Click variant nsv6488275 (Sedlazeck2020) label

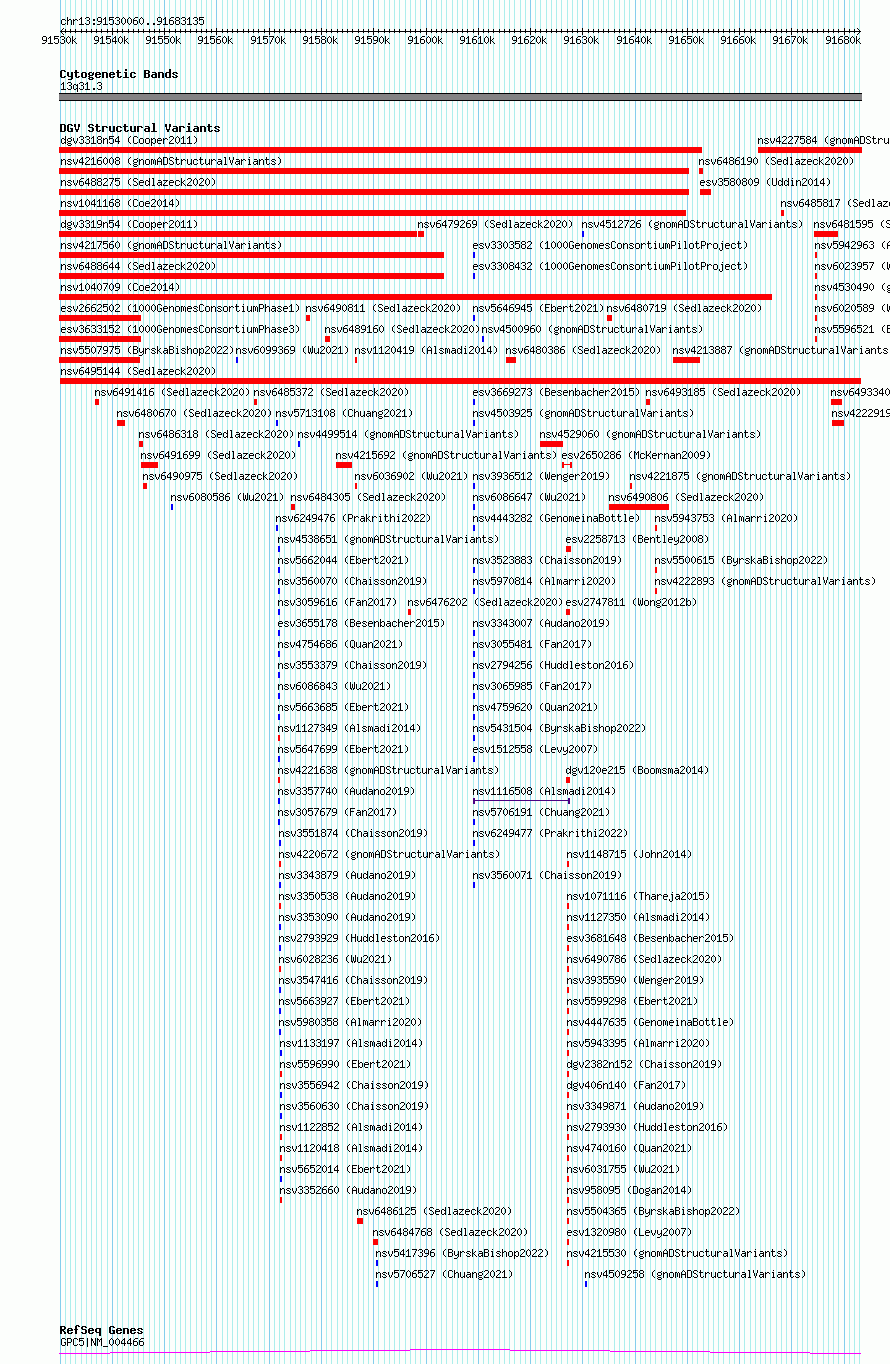tap(138, 182)
